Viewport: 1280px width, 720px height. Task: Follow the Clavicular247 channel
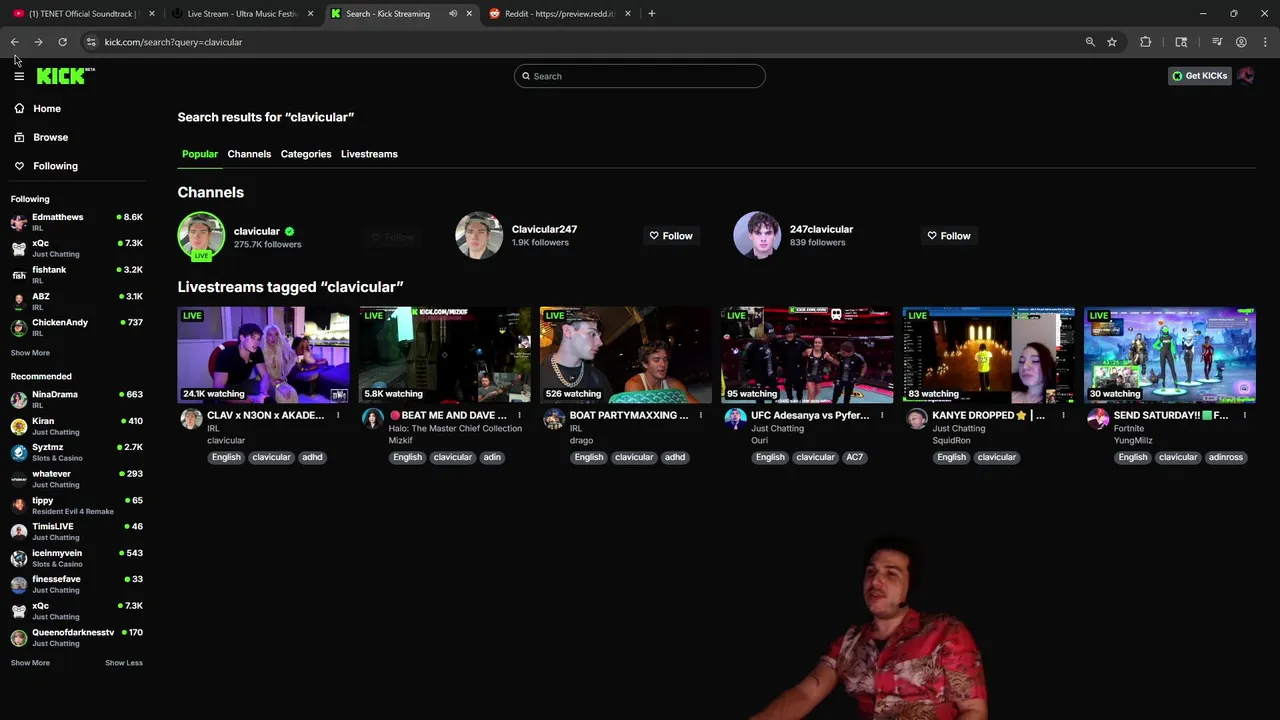tap(671, 236)
